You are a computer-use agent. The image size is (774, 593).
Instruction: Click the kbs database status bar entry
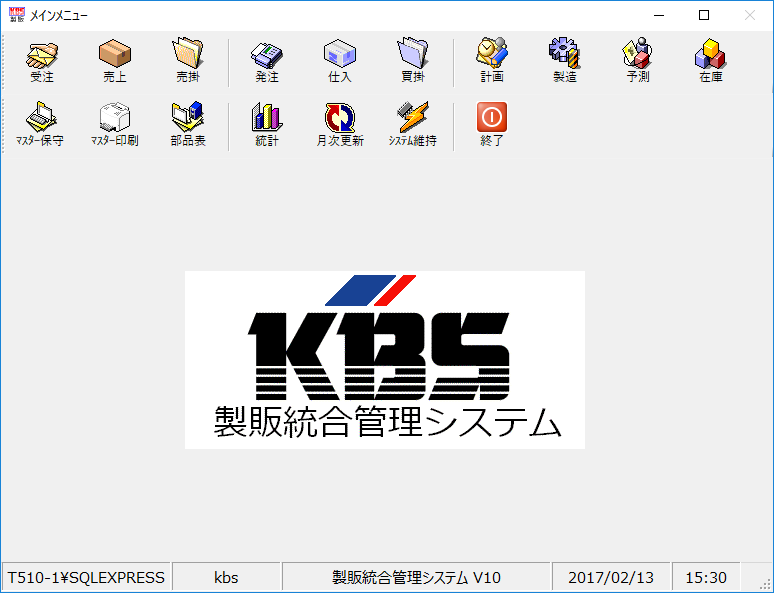(226, 577)
